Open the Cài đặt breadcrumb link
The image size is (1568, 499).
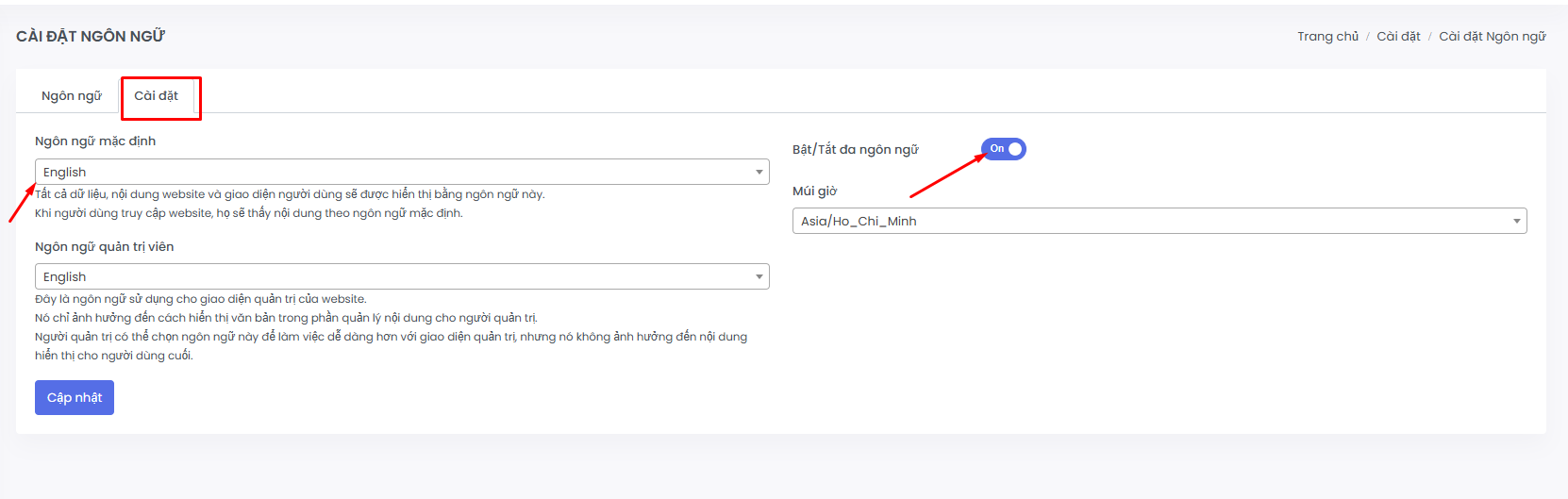point(1398,37)
